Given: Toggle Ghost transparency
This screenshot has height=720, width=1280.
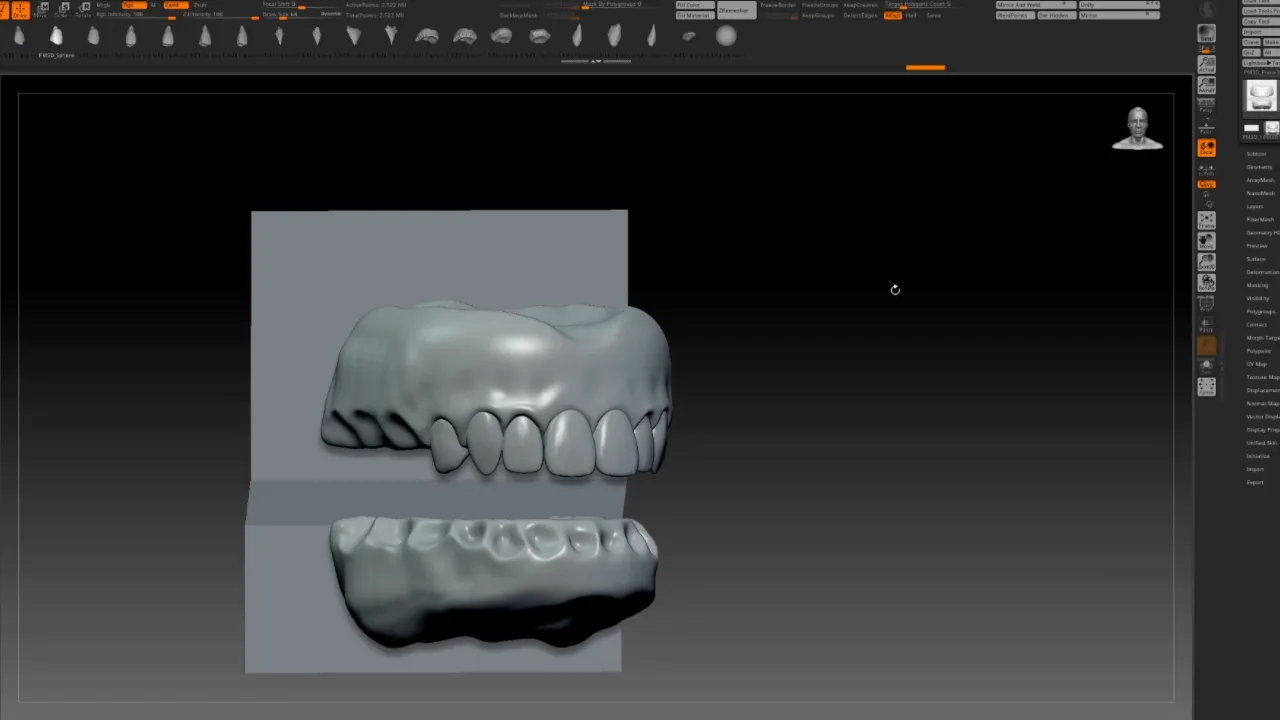Looking at the screenshot, I should pyautogui.click(x=1207, y=345).
